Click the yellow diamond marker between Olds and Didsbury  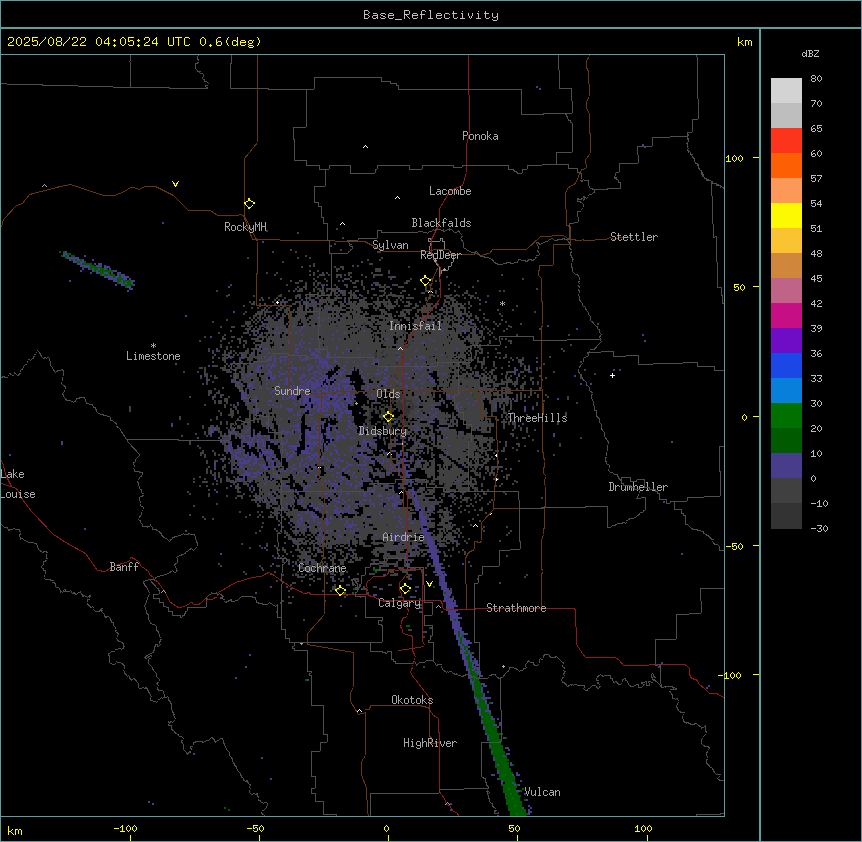pos(389,417)
